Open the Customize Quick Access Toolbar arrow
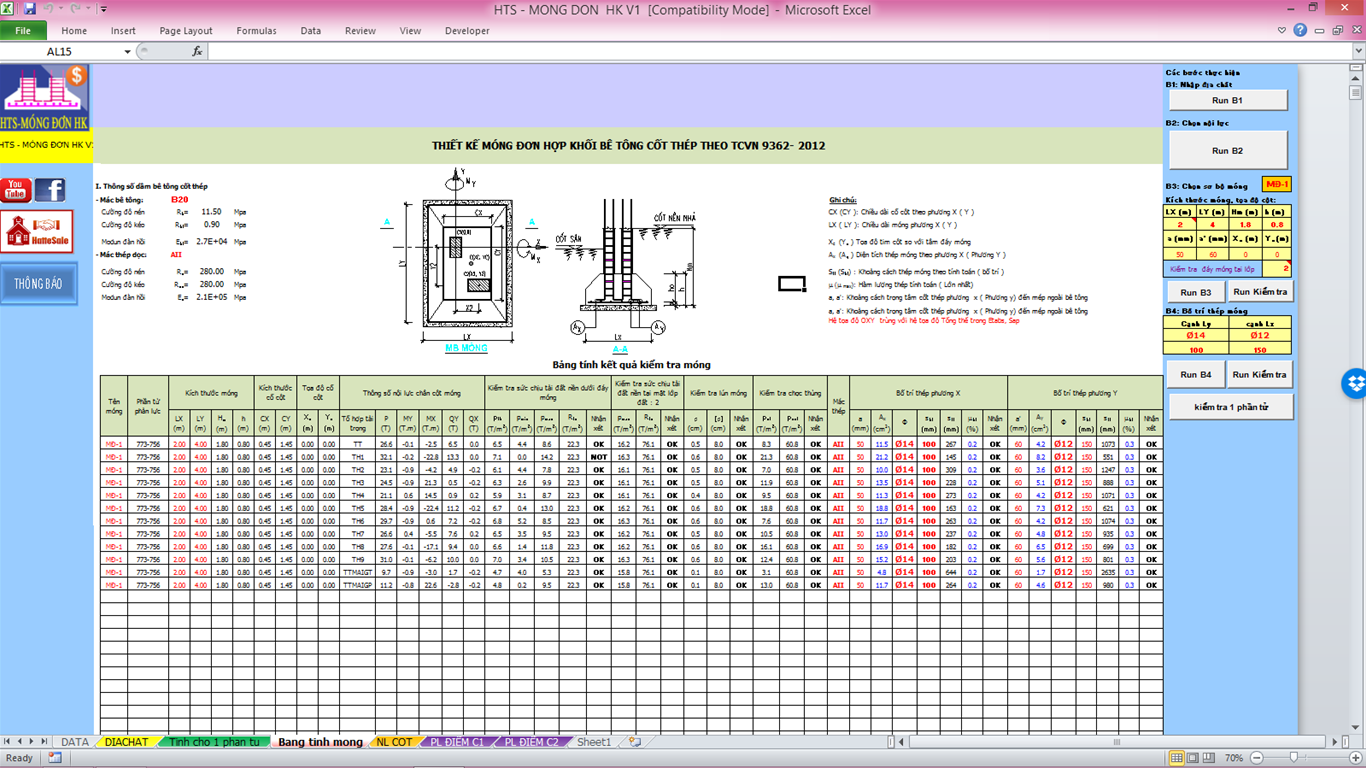 pos(104,9)
